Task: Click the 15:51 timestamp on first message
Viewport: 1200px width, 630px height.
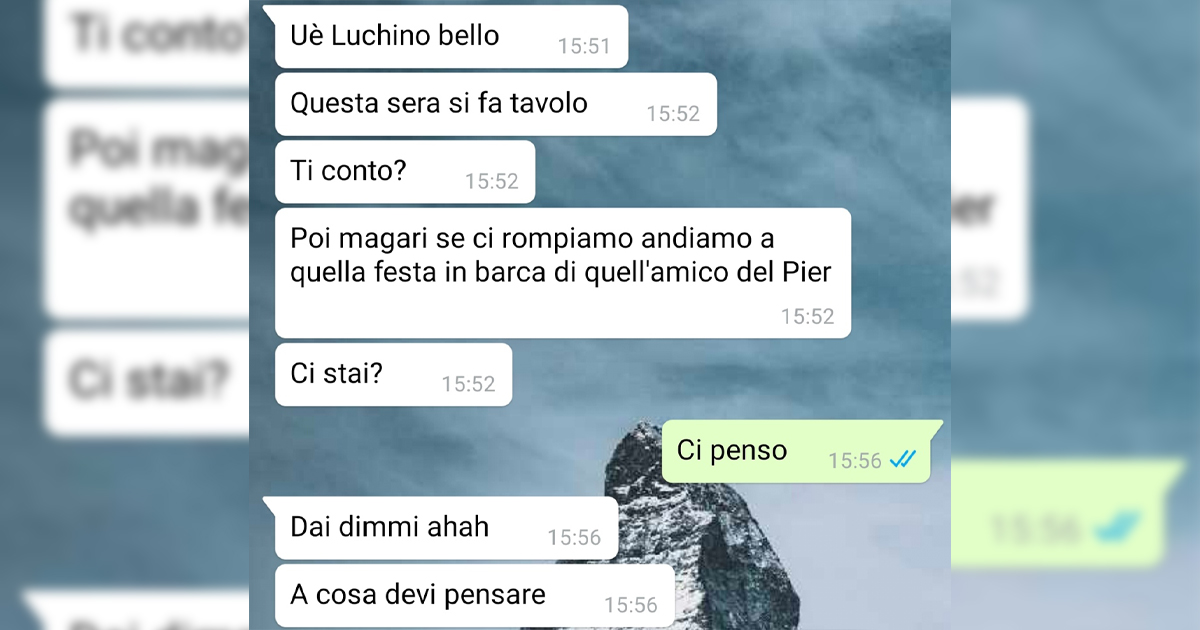Action: click(584, 46)
